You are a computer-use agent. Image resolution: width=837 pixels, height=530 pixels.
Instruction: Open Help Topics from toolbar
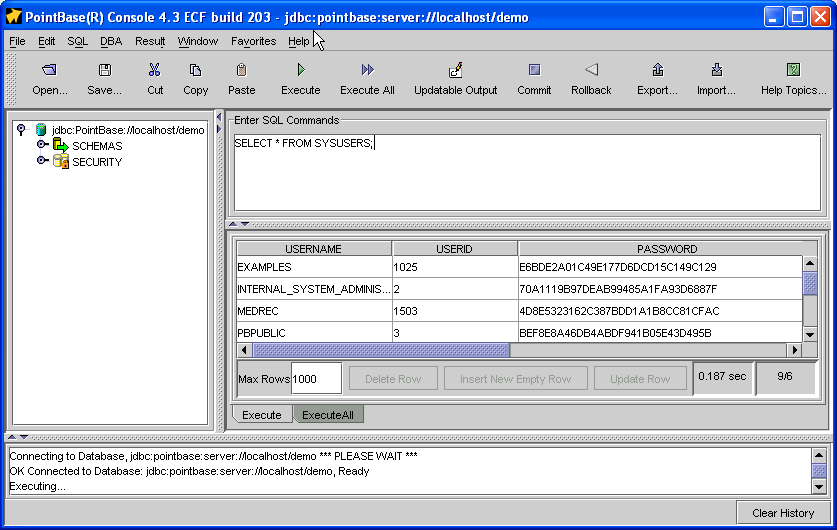click(793, 70)
